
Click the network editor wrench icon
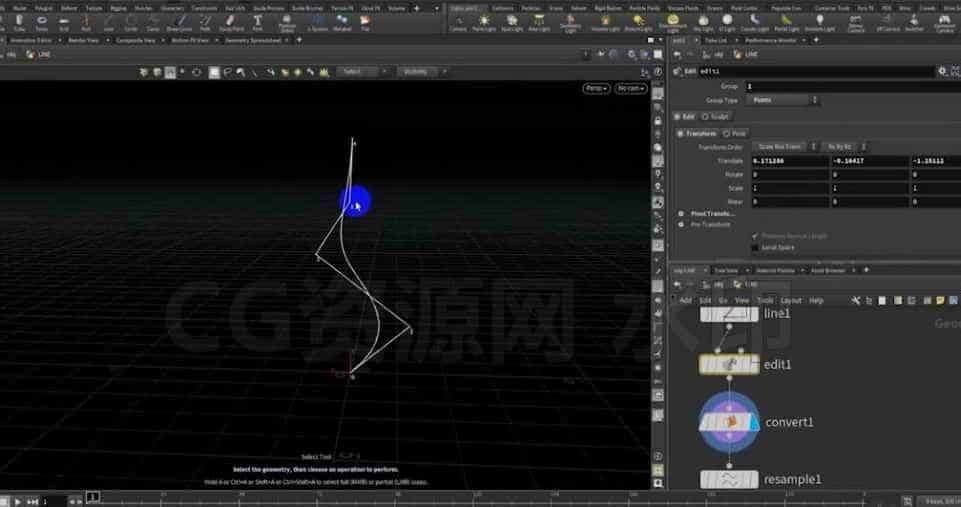[856, 300]
